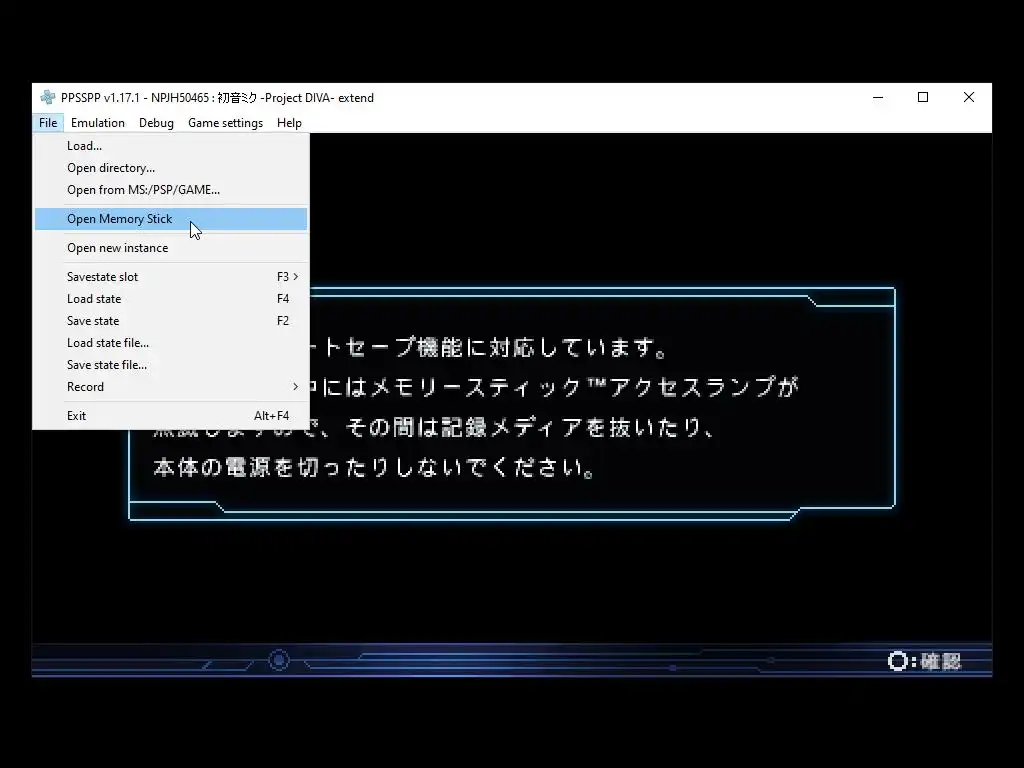Open the Help menu

coord(289,123)
